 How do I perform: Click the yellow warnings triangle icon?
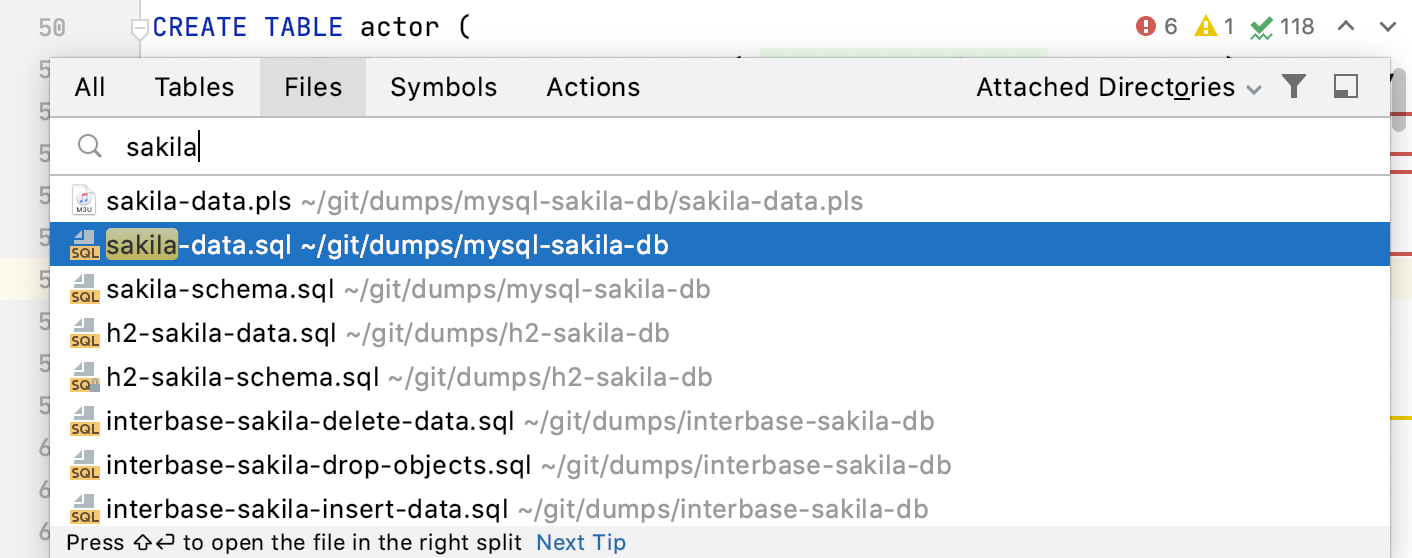(1205, 26)
